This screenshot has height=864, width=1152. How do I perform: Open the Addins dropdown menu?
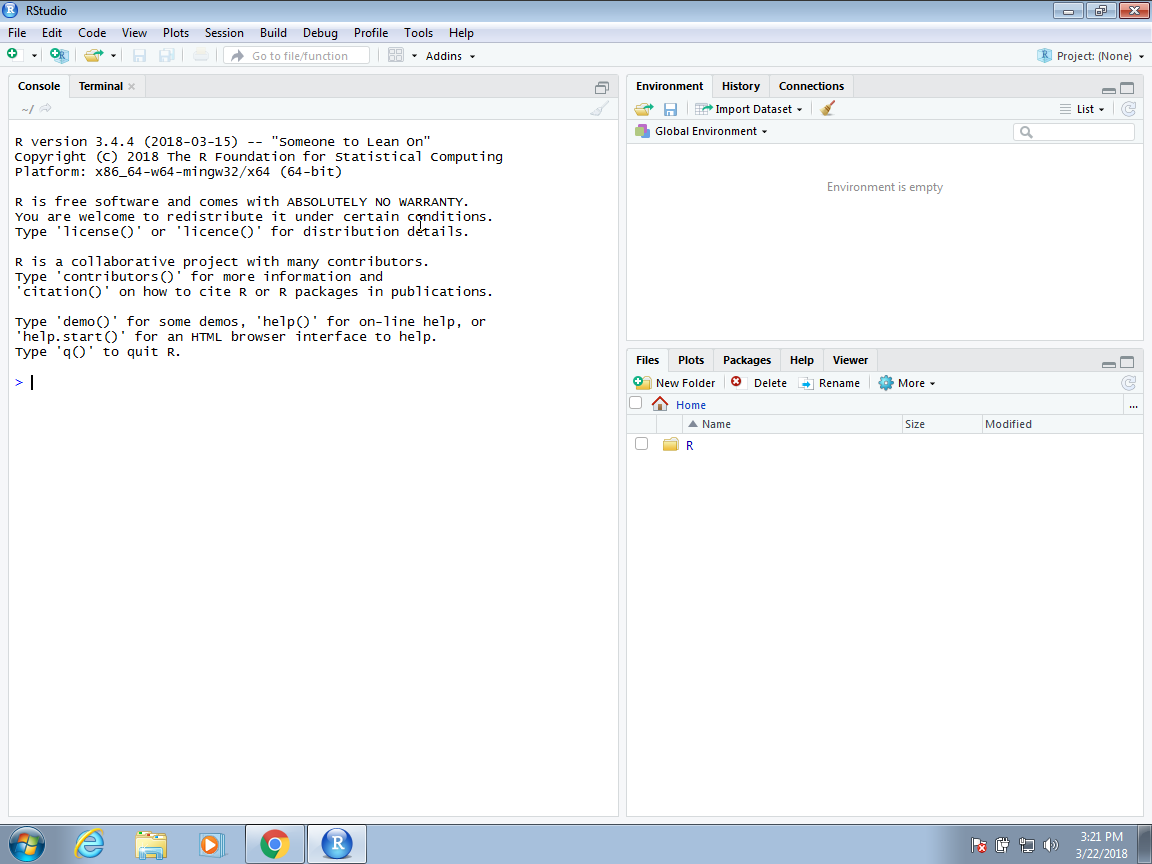pos(450,56)
